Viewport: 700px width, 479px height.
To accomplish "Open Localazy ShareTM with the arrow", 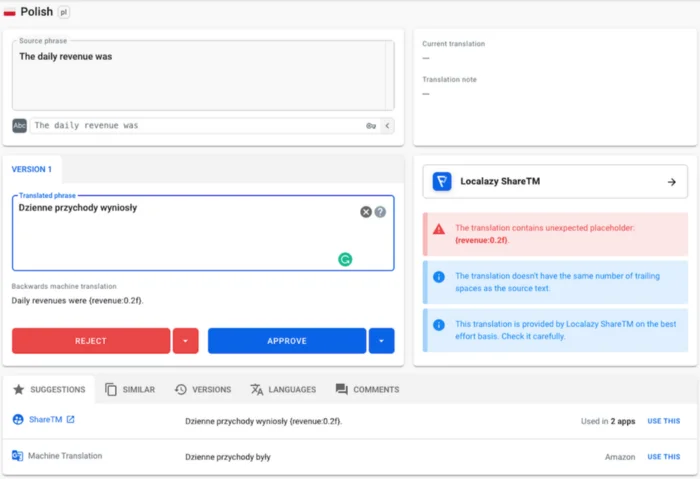I will (671, 182).
